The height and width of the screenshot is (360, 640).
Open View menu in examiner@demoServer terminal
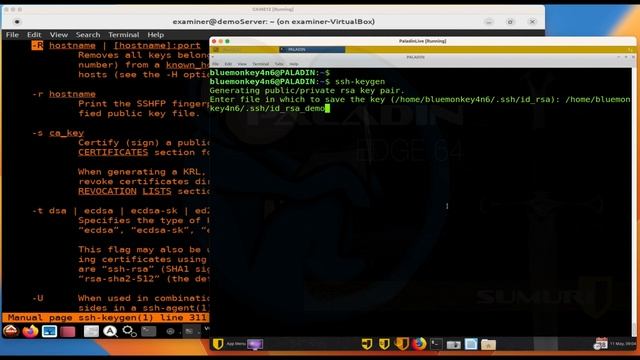click(x=59, y=35)
